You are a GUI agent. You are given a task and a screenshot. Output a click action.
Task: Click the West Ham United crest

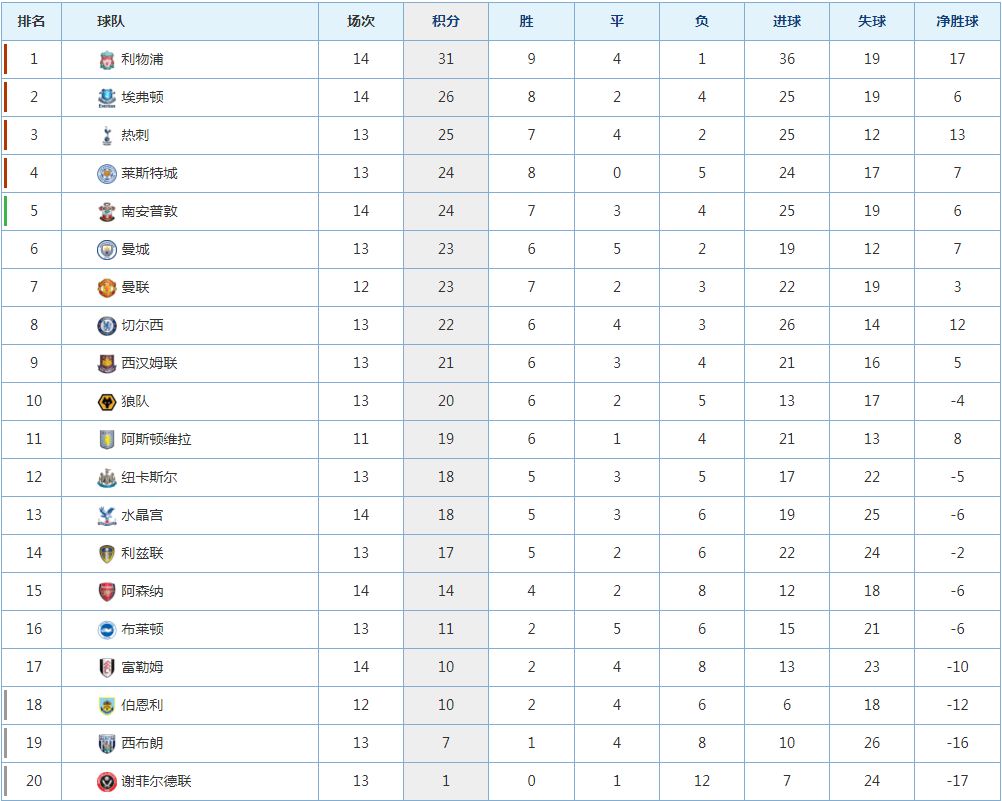tap(107, 363)
